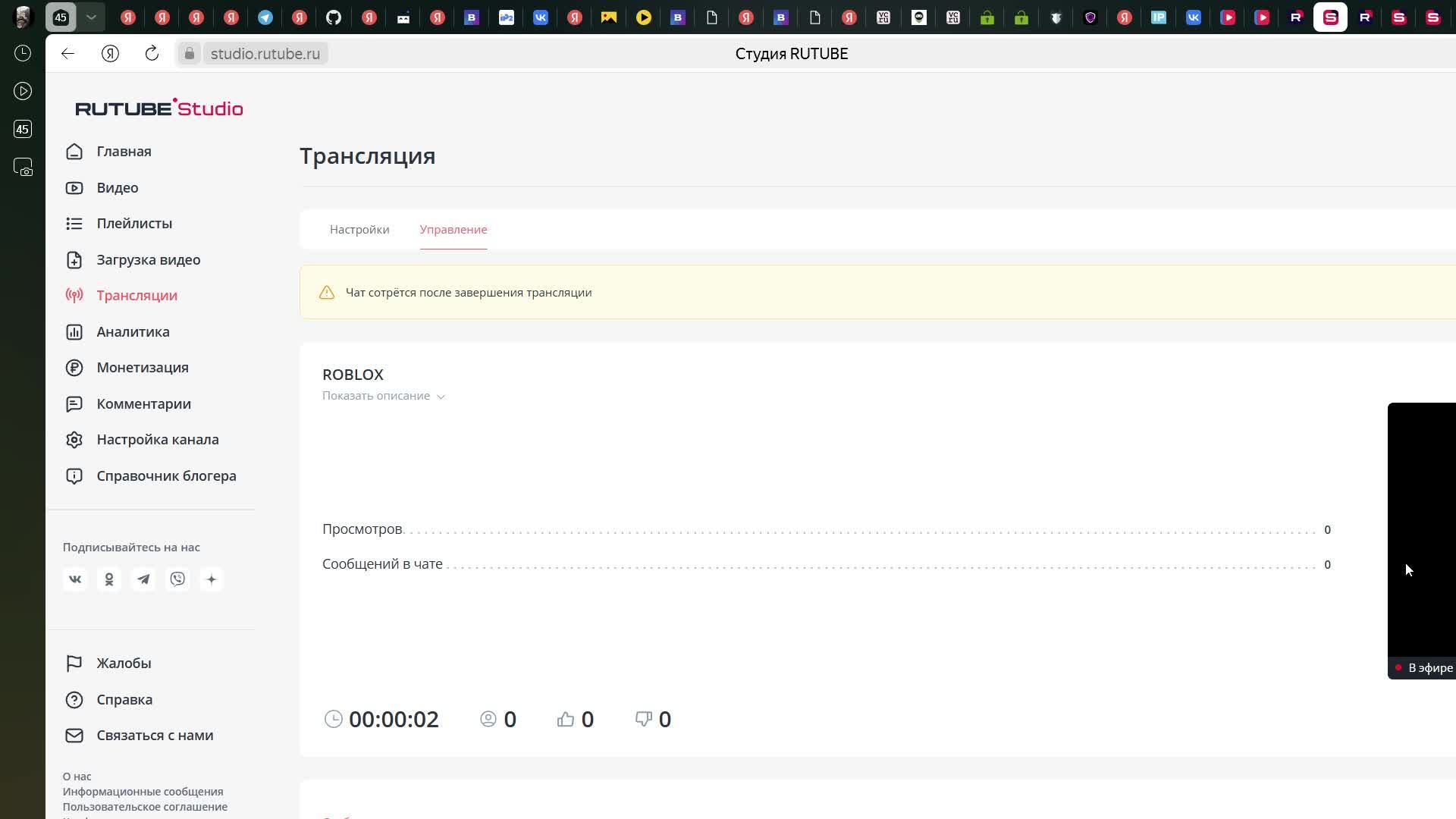Open Аналитика chart icon
This screenshot has width=1456, height=819.
[x=74, y=332]
